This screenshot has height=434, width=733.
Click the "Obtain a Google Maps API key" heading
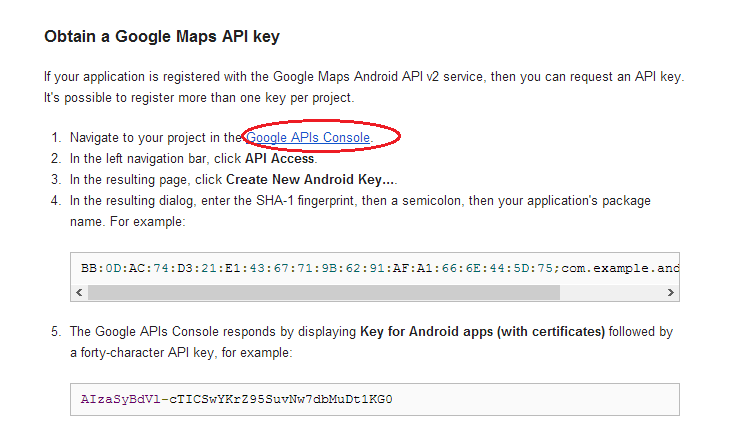[x=162, y=37]
